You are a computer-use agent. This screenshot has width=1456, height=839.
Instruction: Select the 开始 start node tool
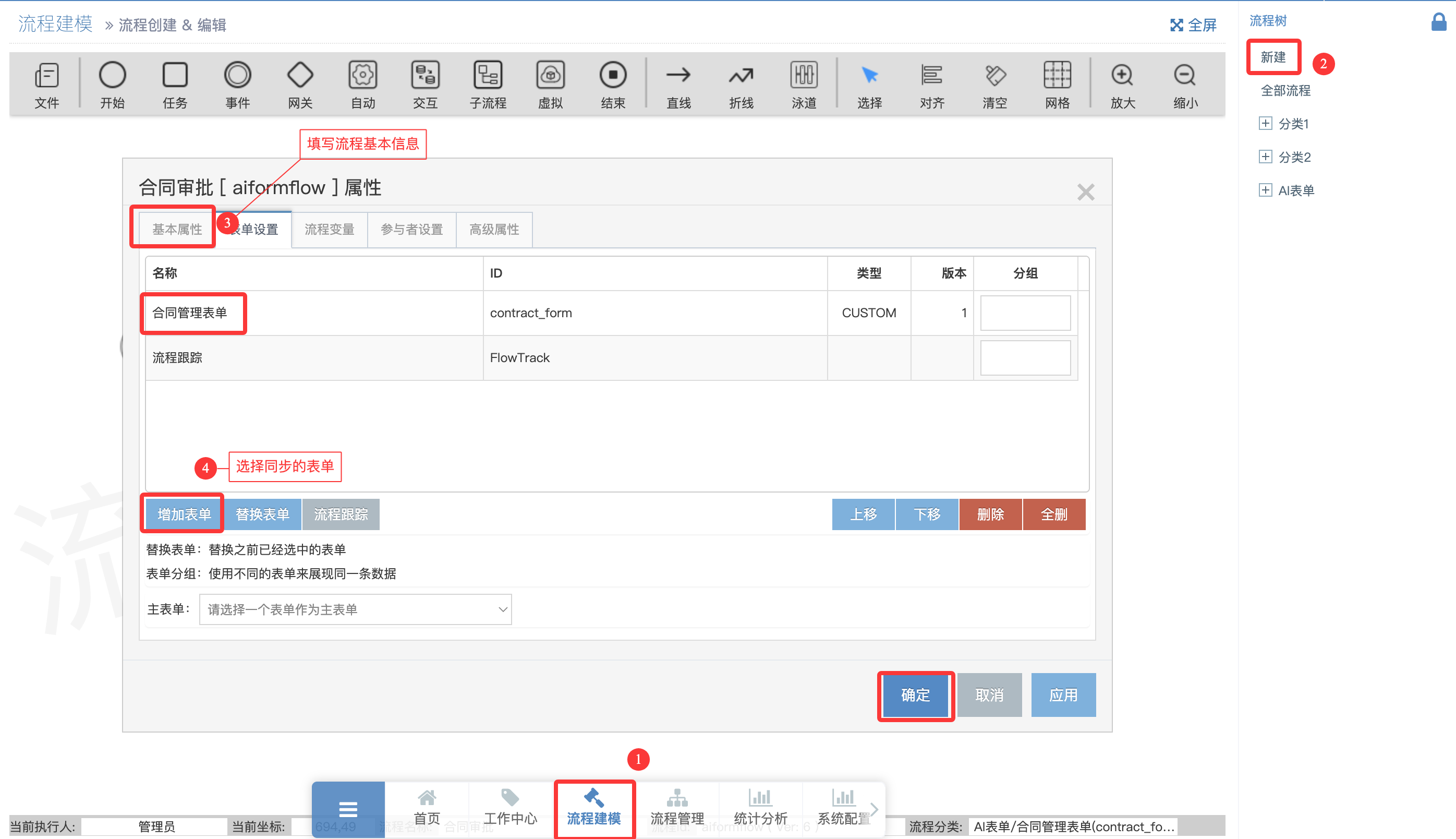(x=112, y=85)
